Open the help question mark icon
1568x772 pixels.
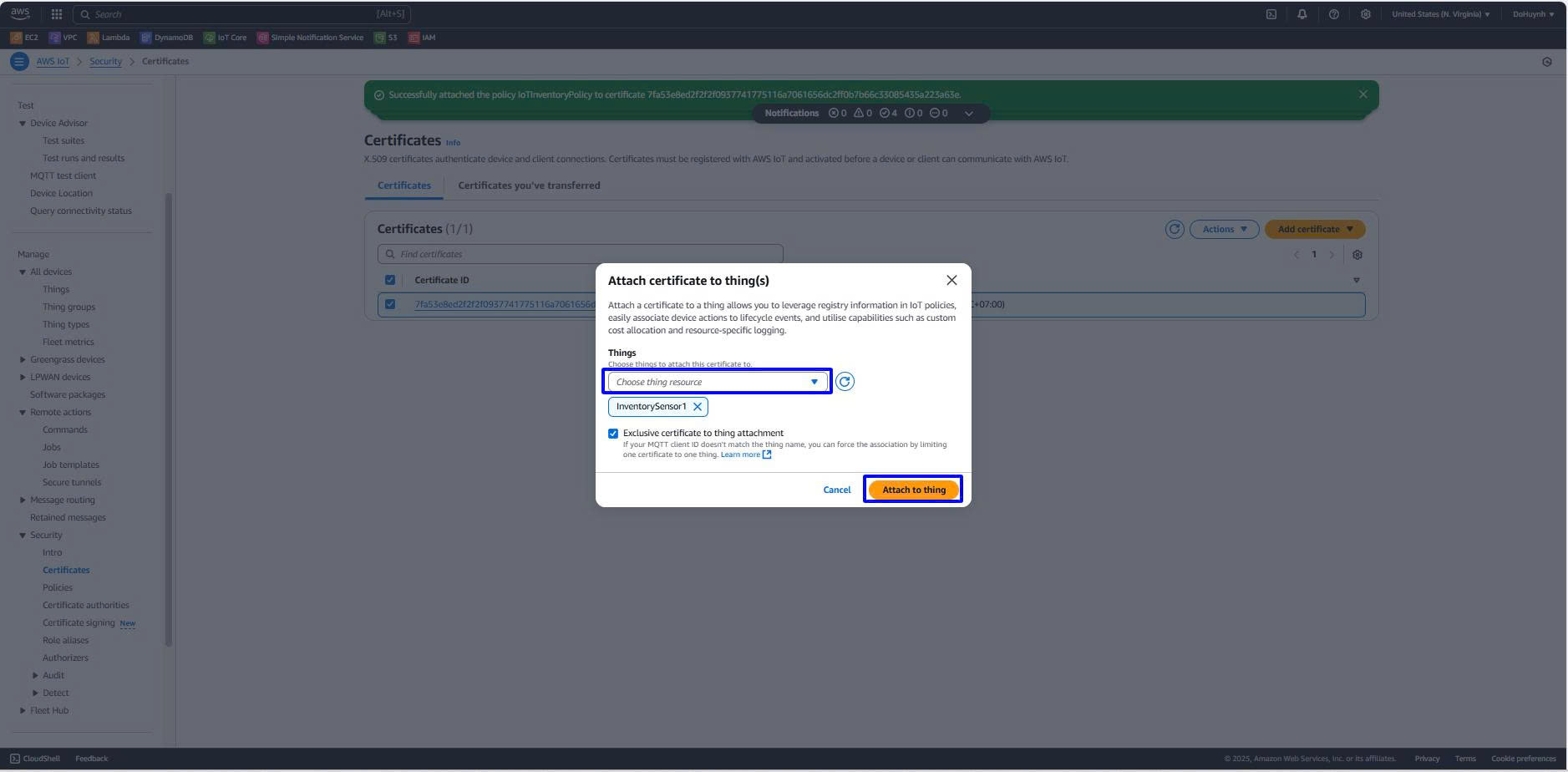(x=1333, y=14)
